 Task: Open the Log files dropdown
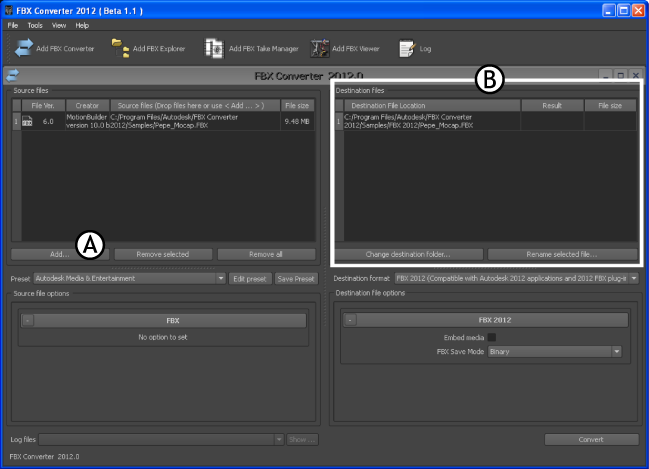pyautogui.click(x=161, y=439)
